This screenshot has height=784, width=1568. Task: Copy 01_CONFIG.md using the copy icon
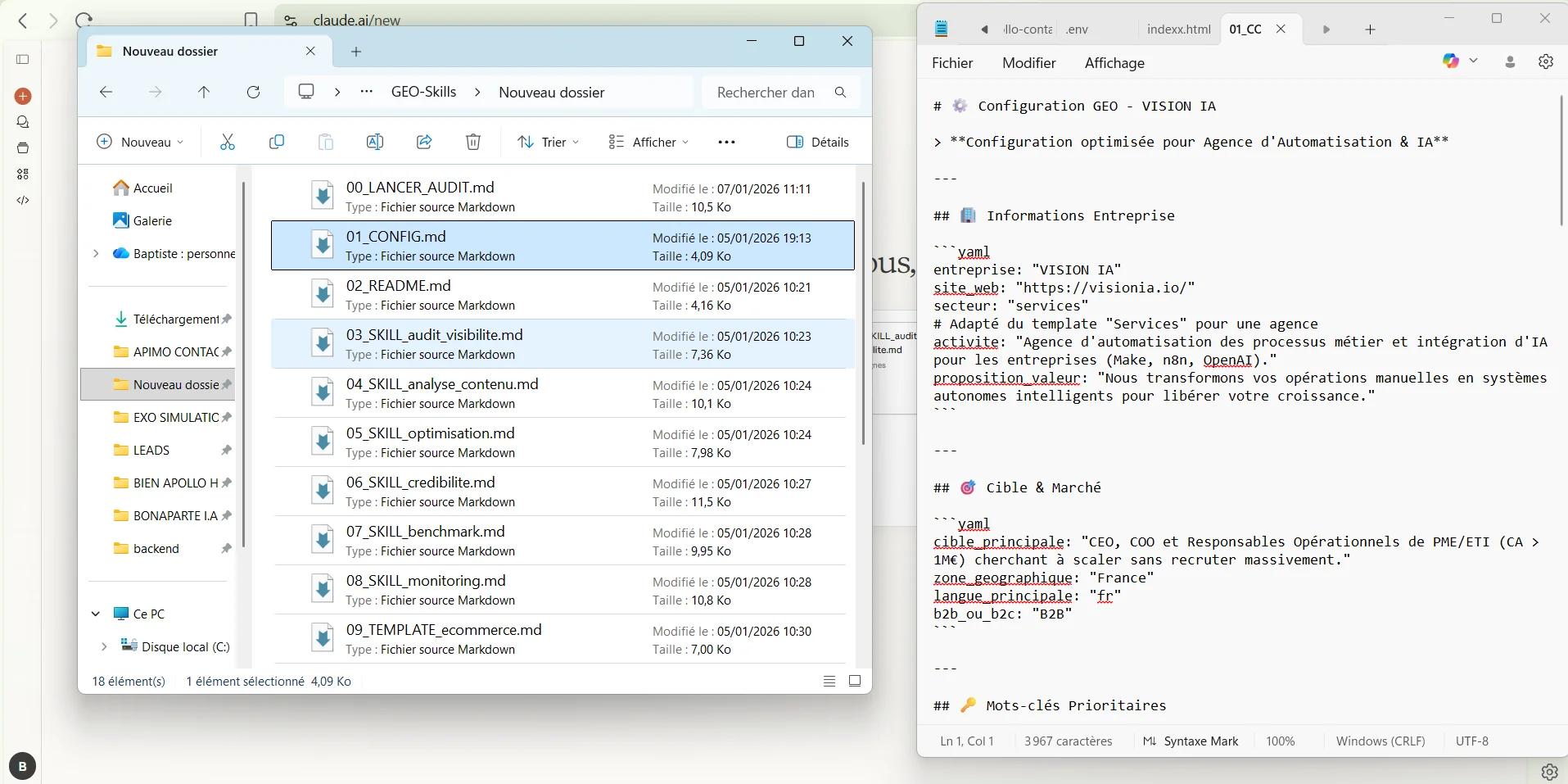point(276,142)
